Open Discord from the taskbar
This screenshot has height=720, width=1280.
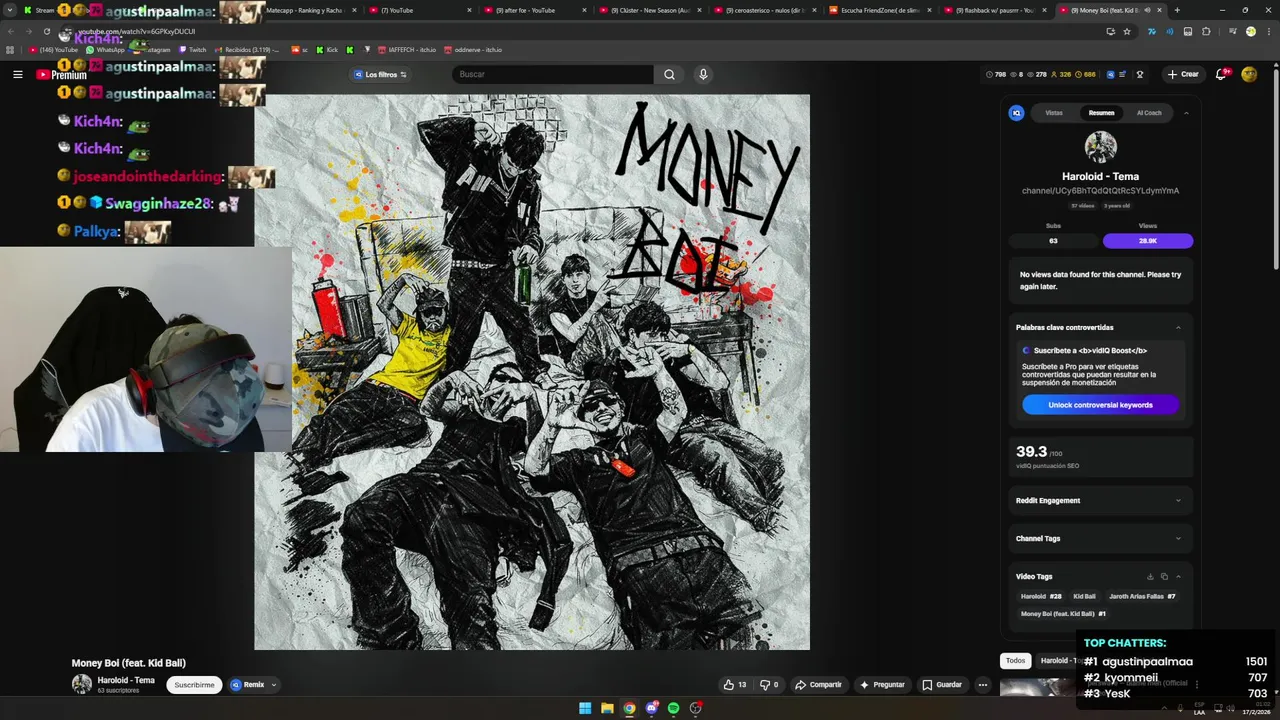(x=651, y=708)
